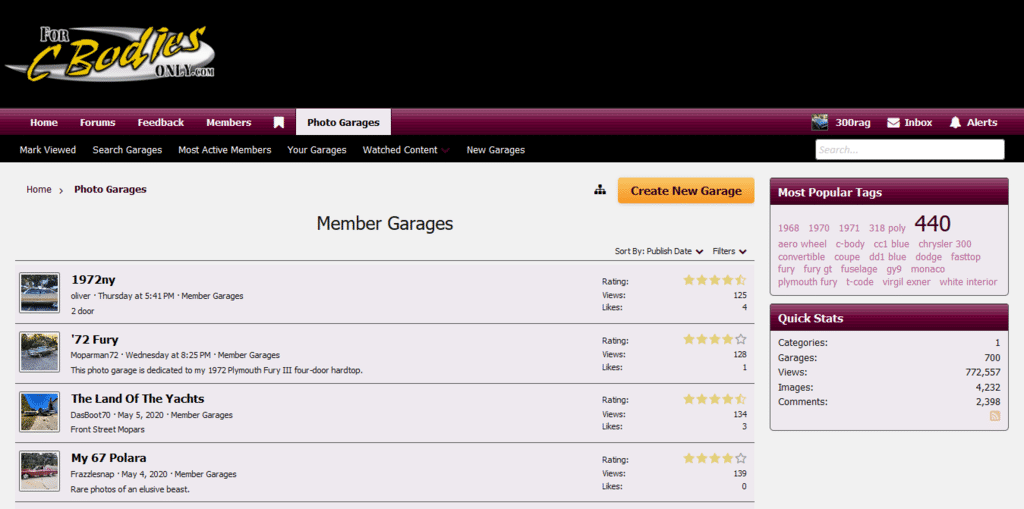Click the 440 tag
This screenshot has width=1024, height=509.
tap(933, 224)
